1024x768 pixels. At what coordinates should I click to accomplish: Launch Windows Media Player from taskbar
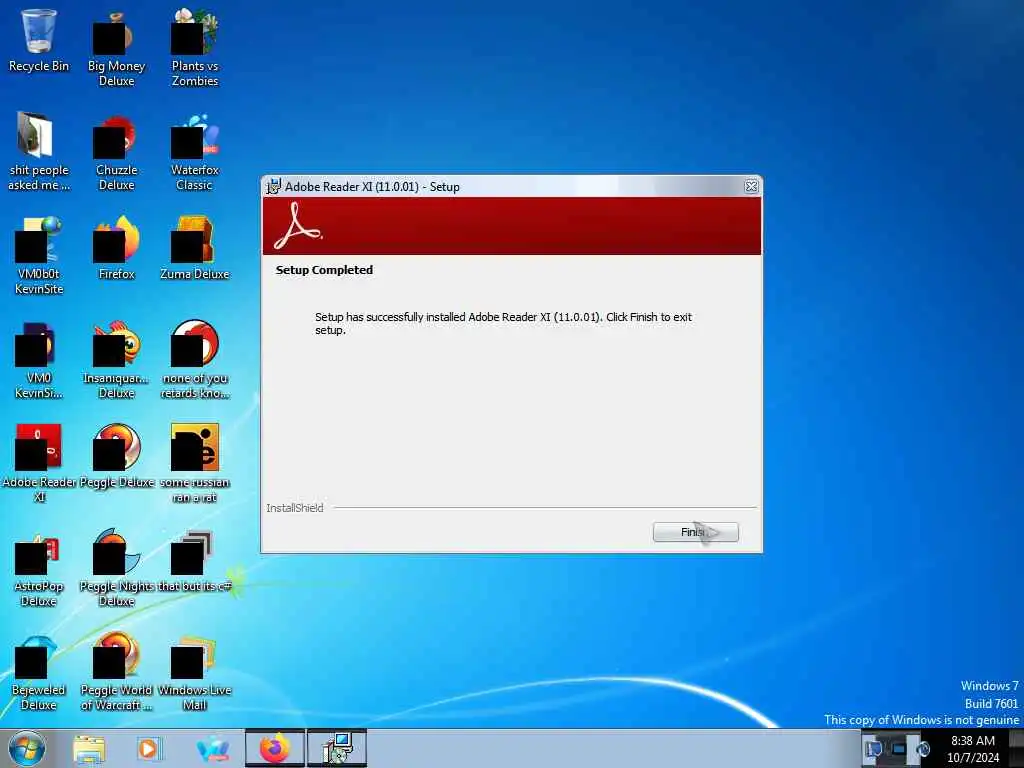point(149,749)
